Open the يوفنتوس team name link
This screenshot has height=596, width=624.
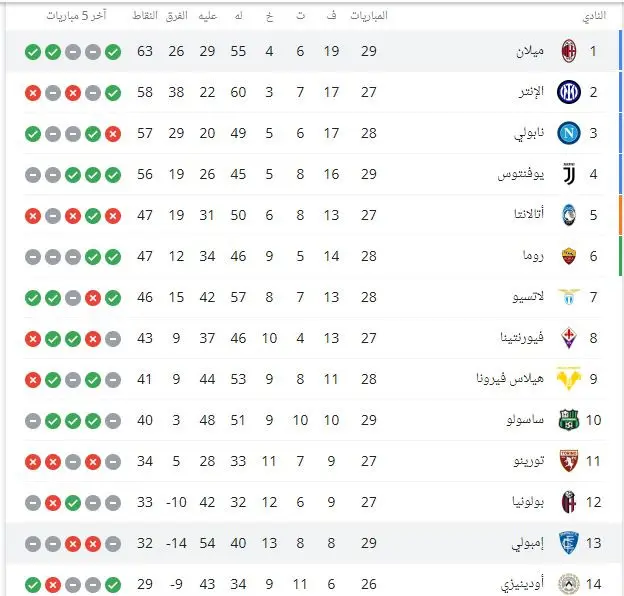[521, 174]
